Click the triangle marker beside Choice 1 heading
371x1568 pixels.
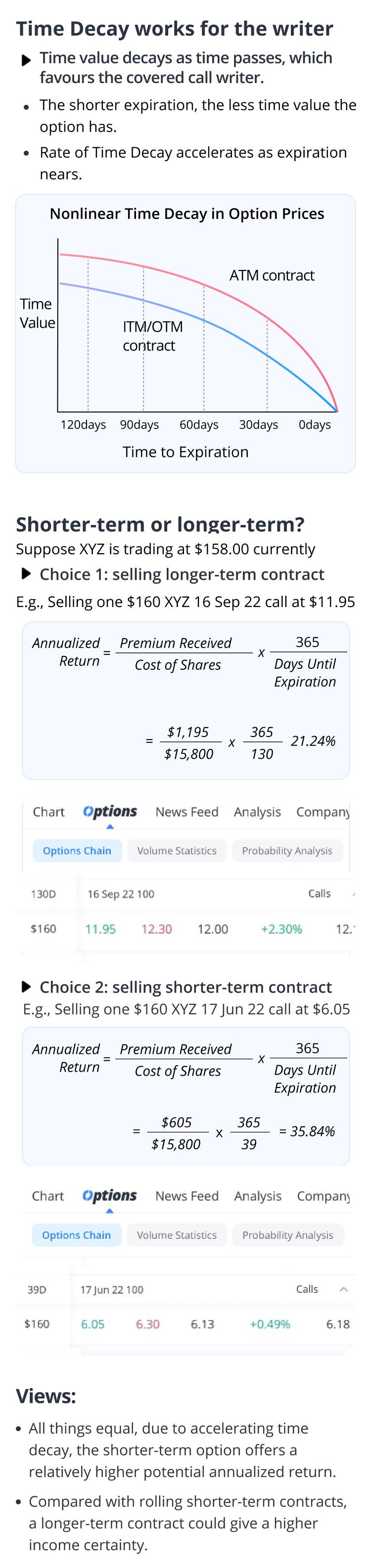[26, 573]
